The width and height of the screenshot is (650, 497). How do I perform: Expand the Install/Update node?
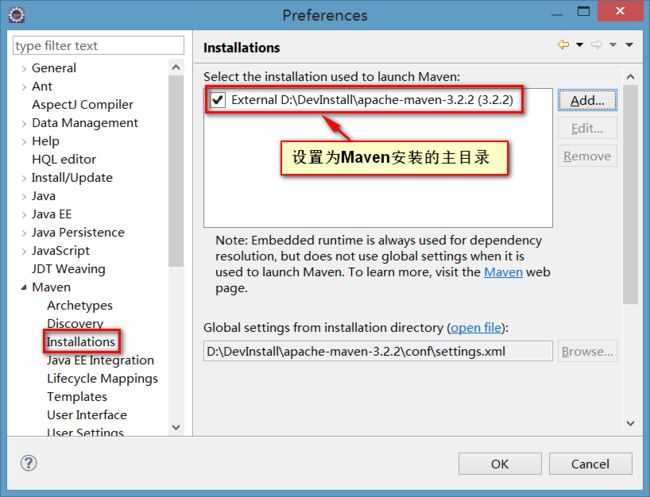[24, 178]
